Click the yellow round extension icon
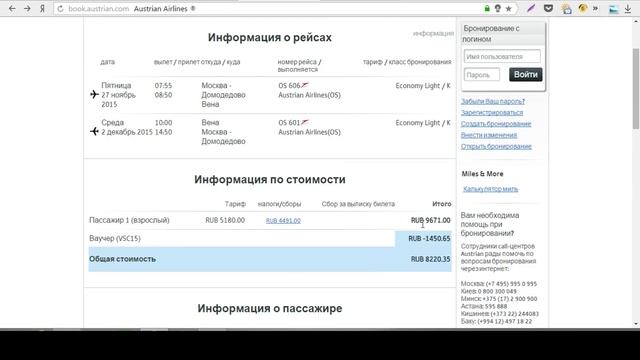 (583, 8)
